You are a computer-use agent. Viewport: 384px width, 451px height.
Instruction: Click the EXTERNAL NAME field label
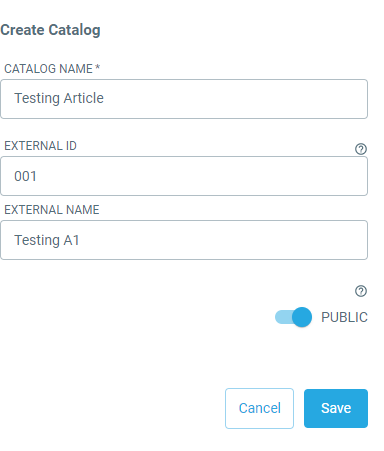[52, 210]
